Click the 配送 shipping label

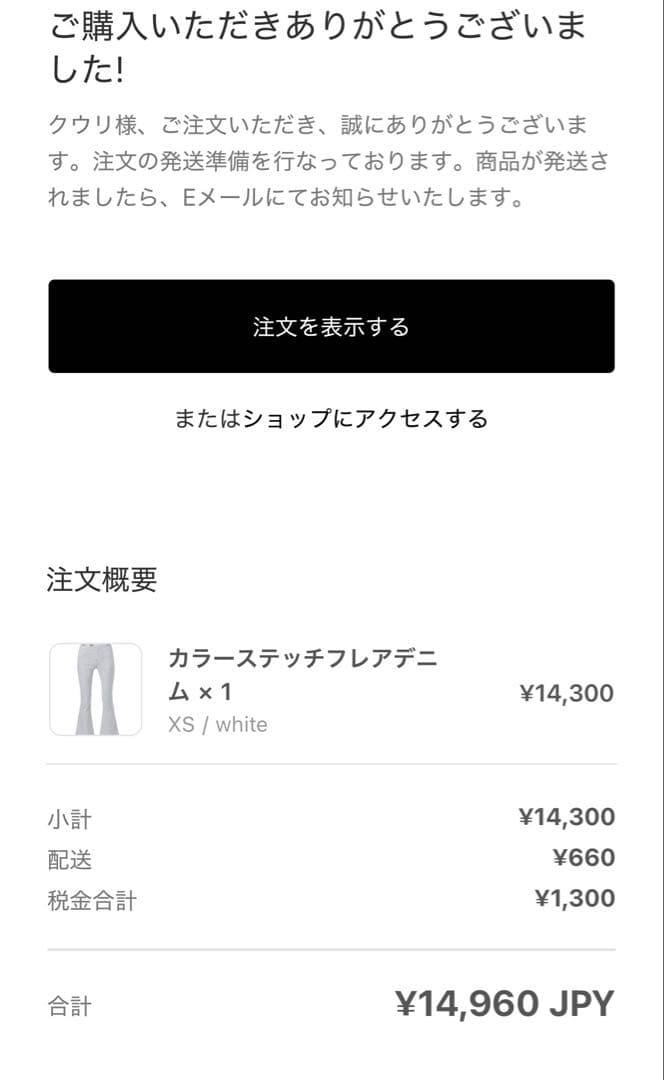70,858
